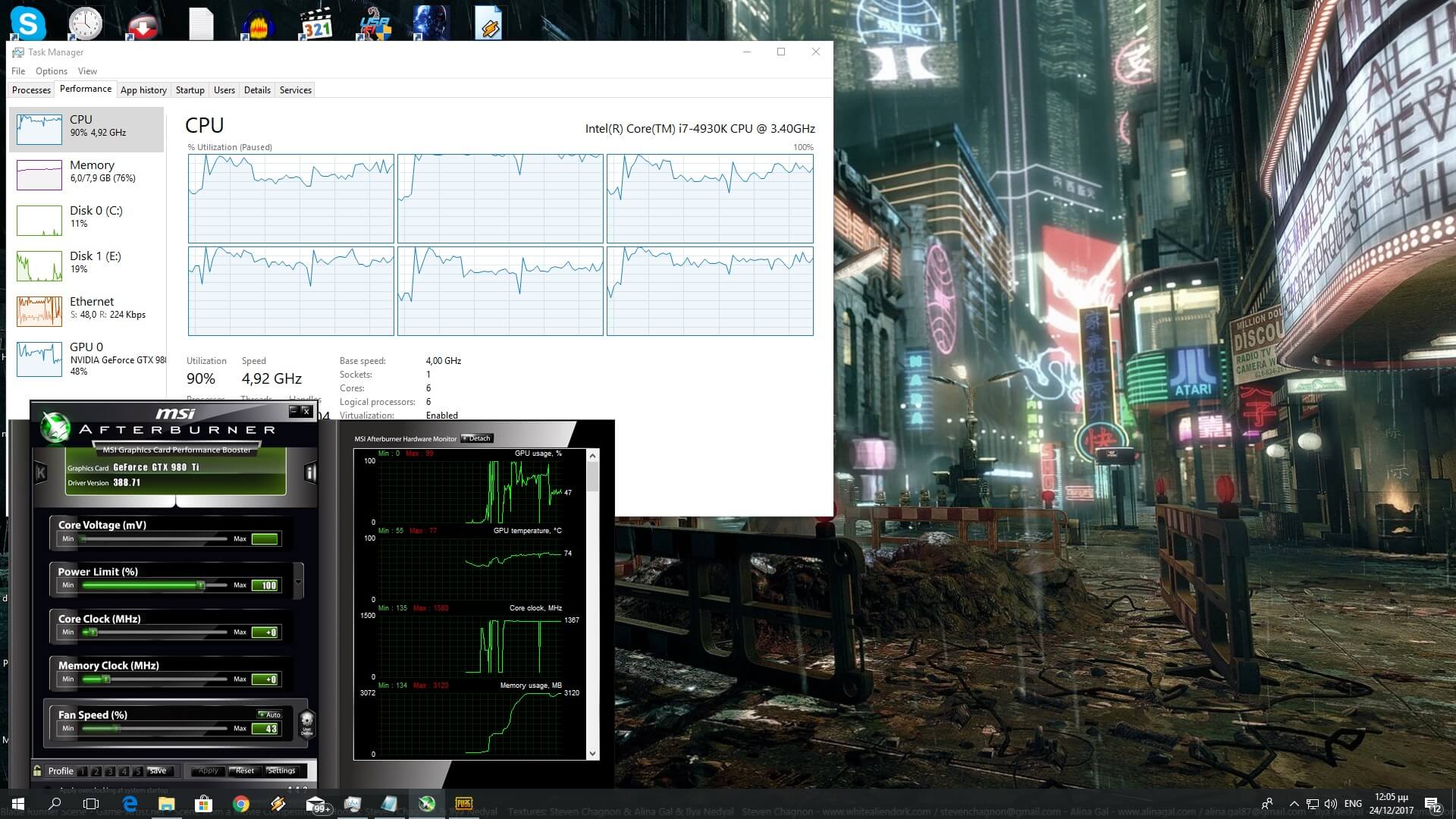Click the profile lock padlock icon

tap(37, 770)
